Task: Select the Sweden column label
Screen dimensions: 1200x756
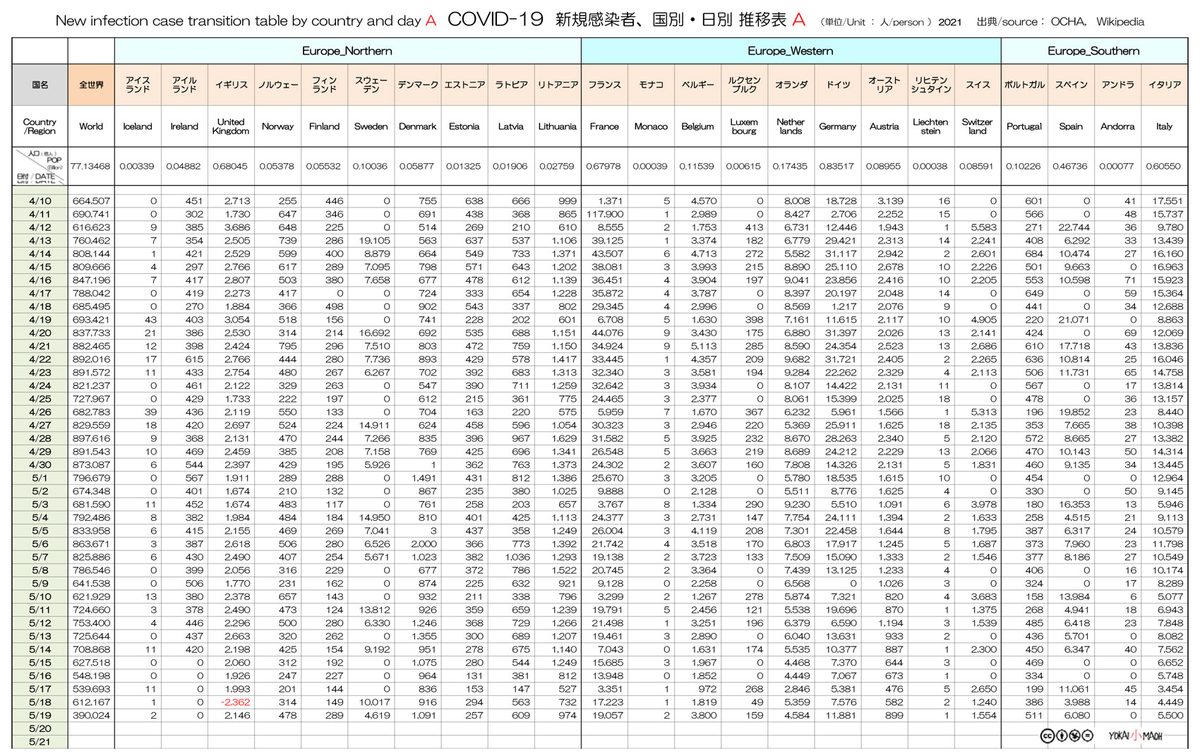Action: [371, 127]
